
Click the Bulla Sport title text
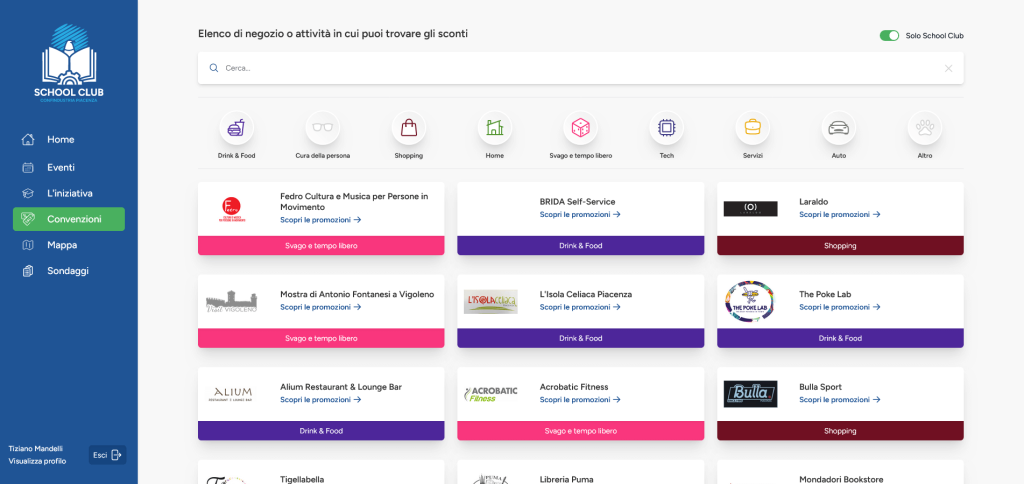tap(820, 387)
